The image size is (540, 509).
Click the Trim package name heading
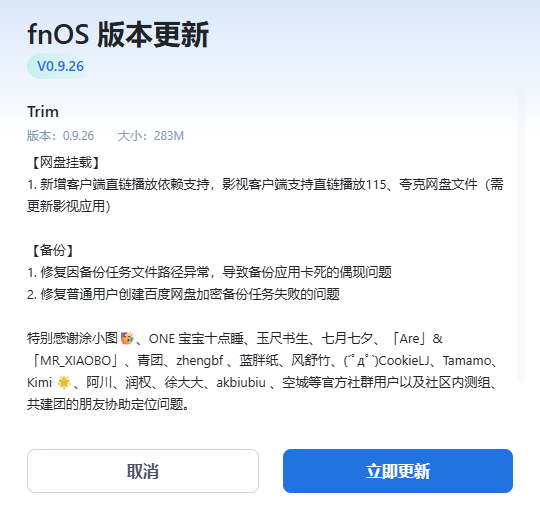[43, 112]
